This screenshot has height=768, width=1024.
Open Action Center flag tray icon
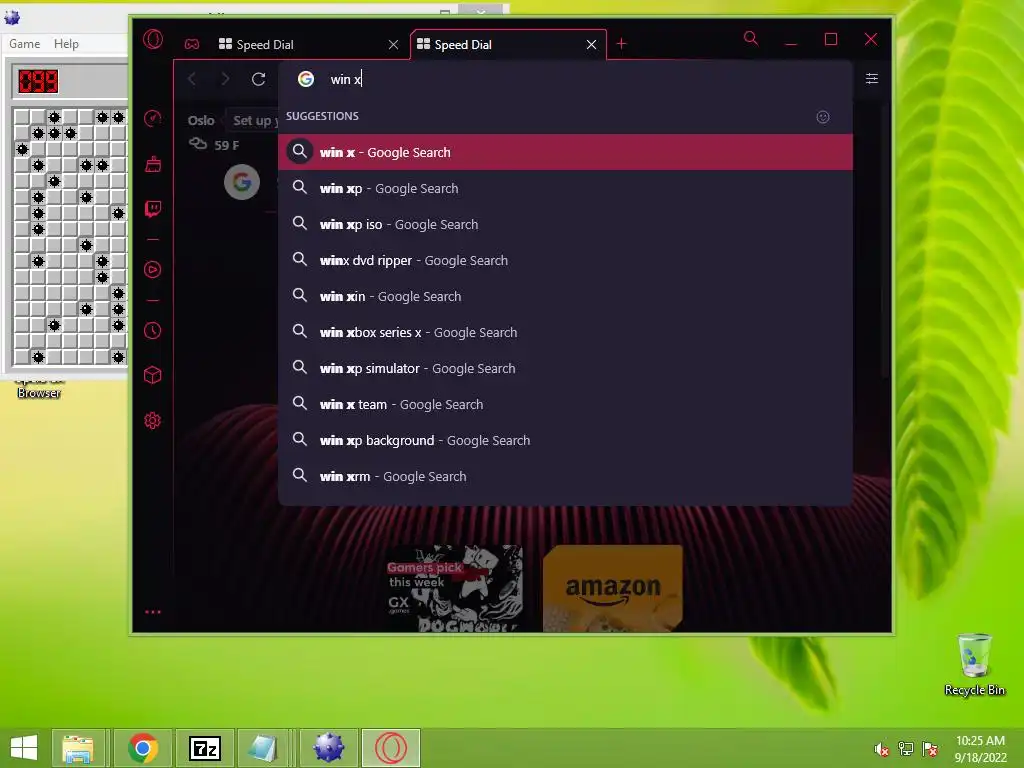pos(930,749)
